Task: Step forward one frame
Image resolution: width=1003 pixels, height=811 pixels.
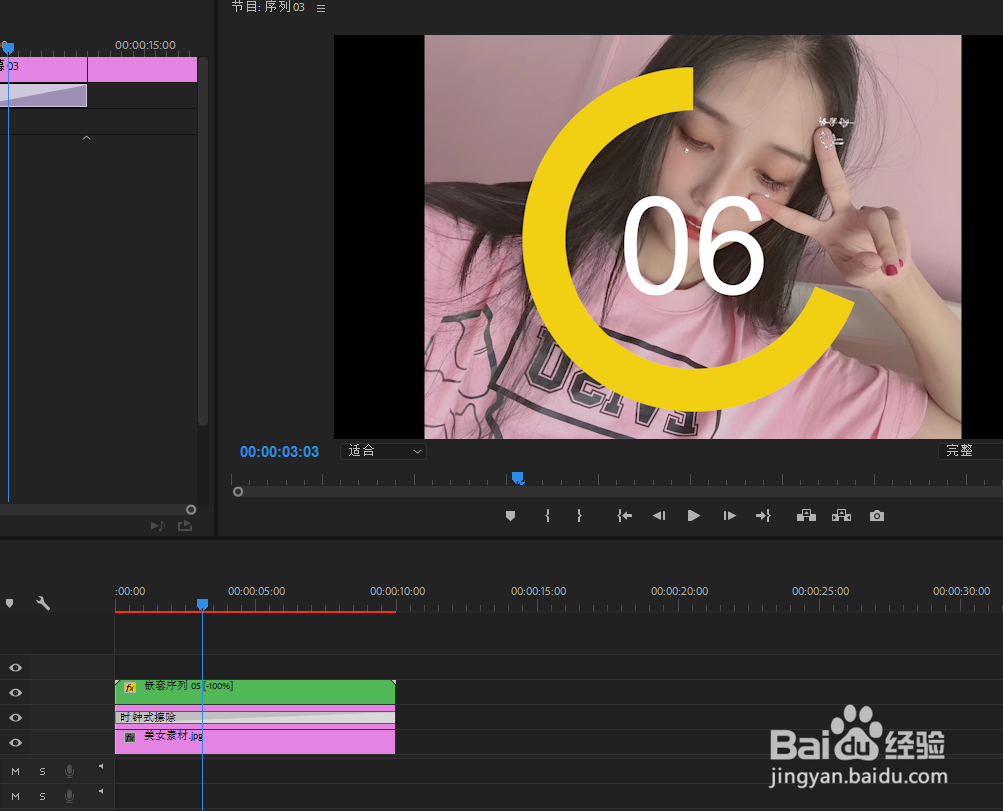Action: (729, 516)
